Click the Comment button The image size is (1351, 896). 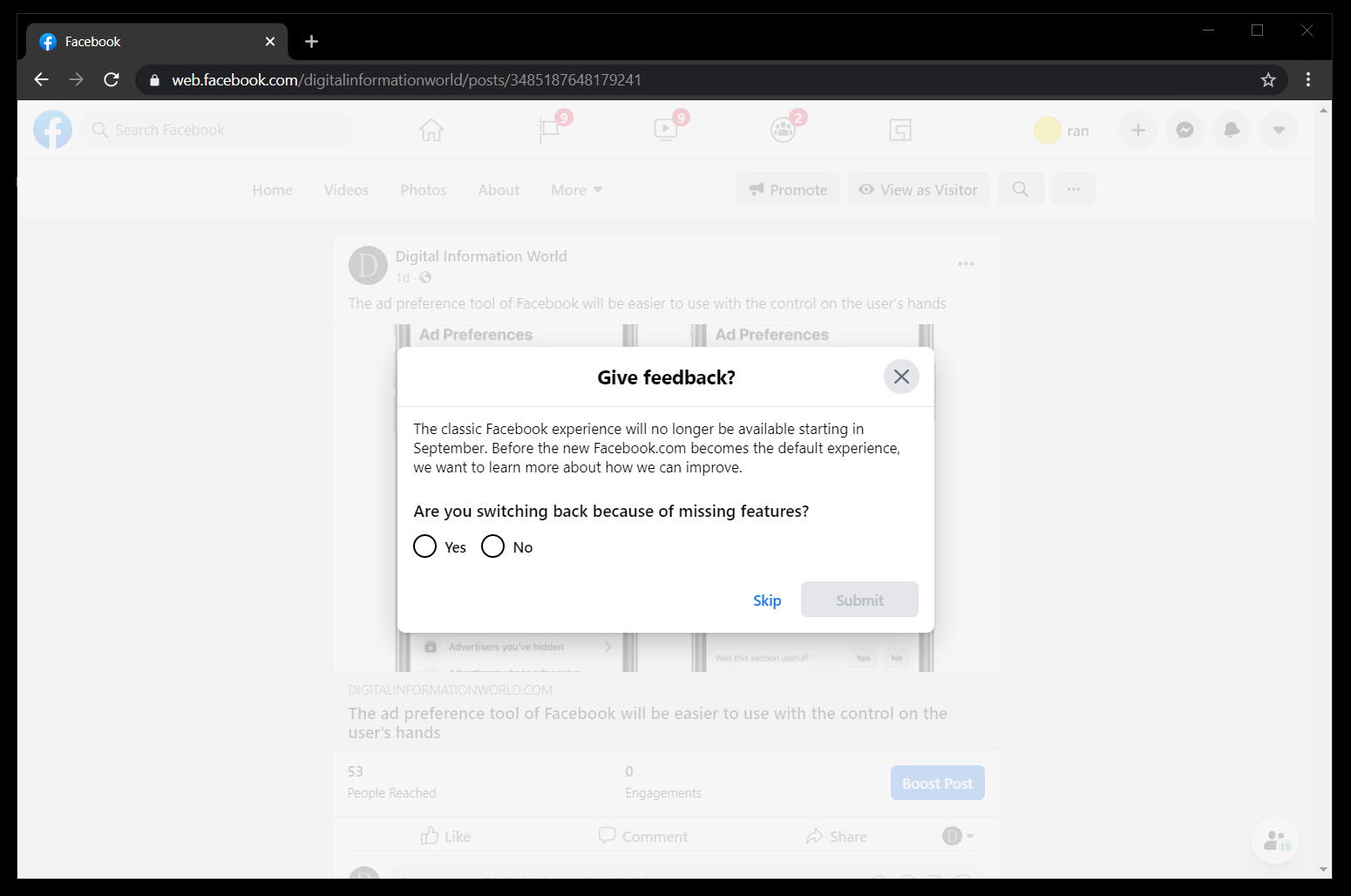[643, 837]
